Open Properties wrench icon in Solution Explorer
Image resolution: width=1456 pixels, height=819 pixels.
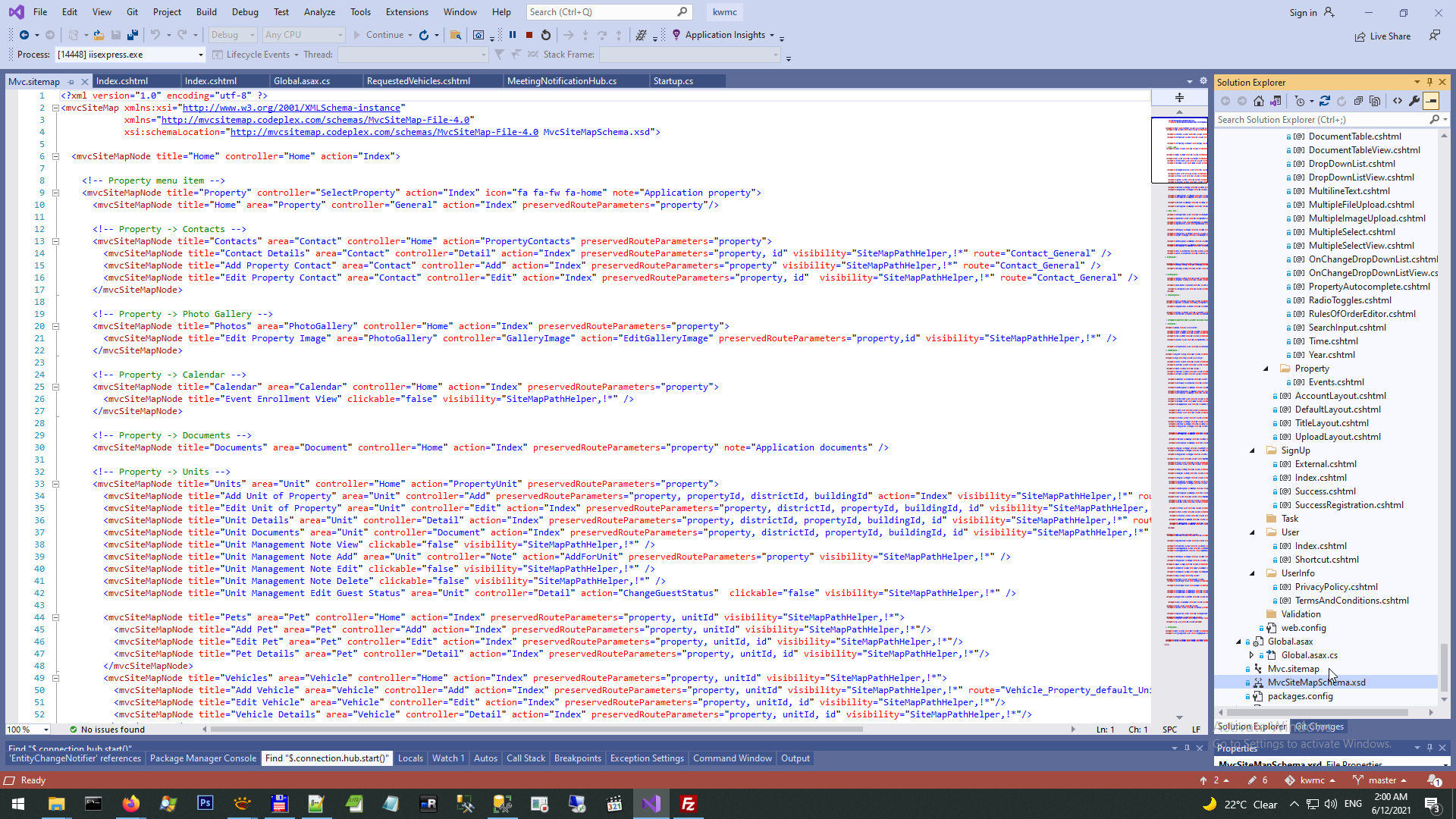1414,101
